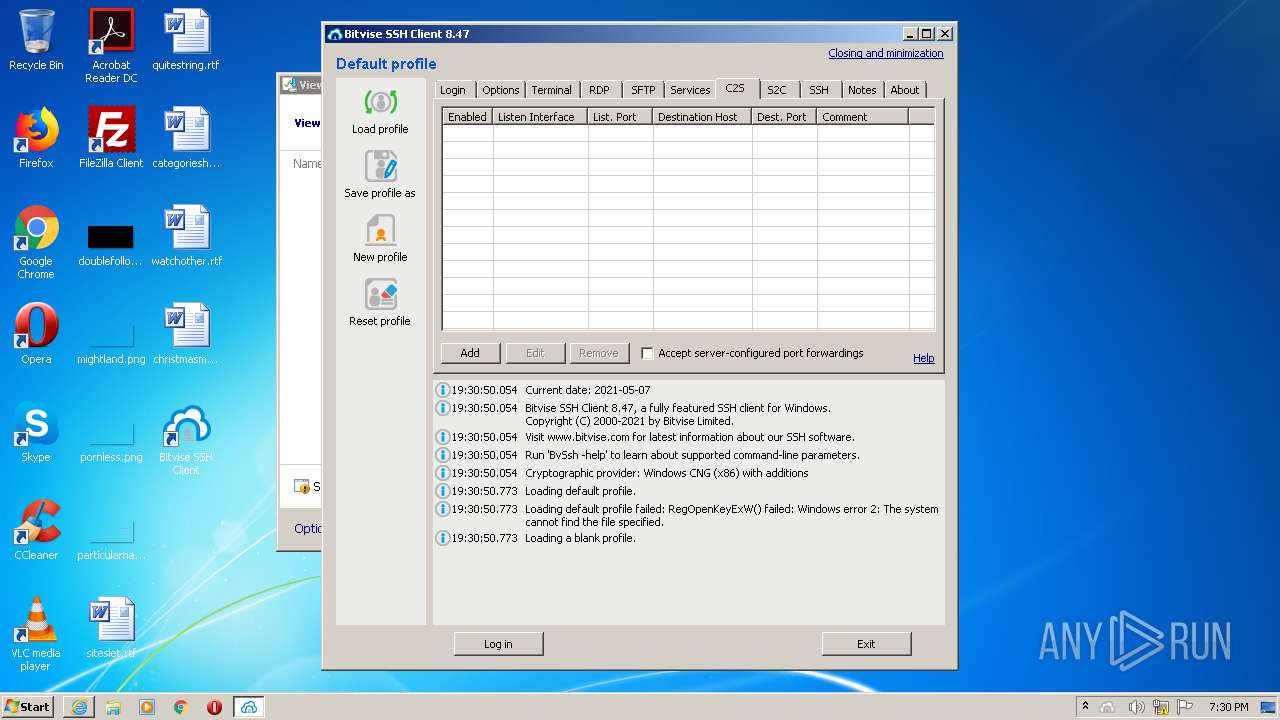Click the Exit button
1280x720 pixels.
click(x=866, y=644)
